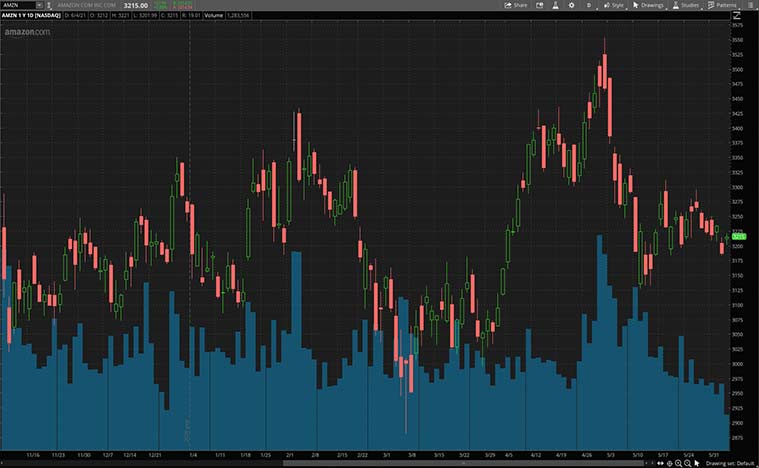Open the D timeframe dropdown
Image resolution: width=759 pixels, height=468 pixels.
[589, 5]
